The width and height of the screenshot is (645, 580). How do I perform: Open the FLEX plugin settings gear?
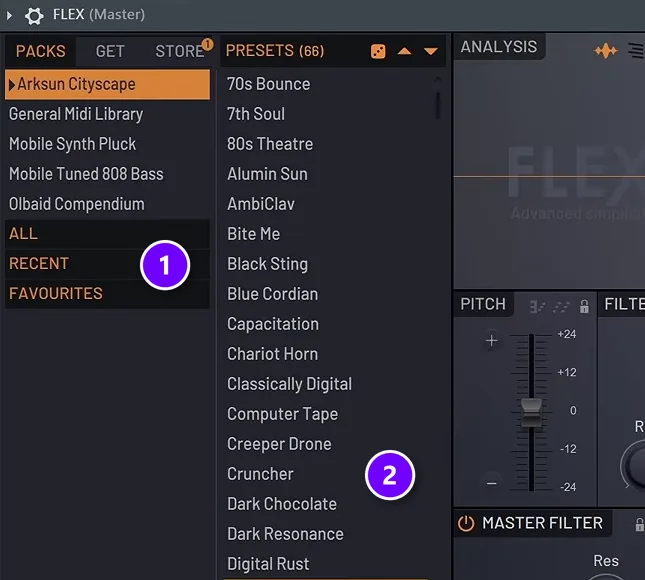[x=34, y=16]
